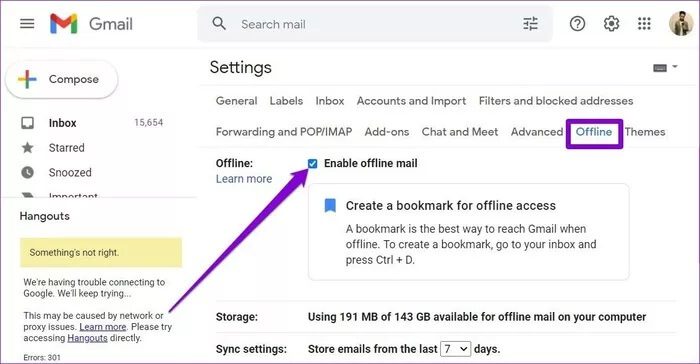Screen dimensions: 700x364
Task: Click Learn more under Offline
Action: click(244, 179)
